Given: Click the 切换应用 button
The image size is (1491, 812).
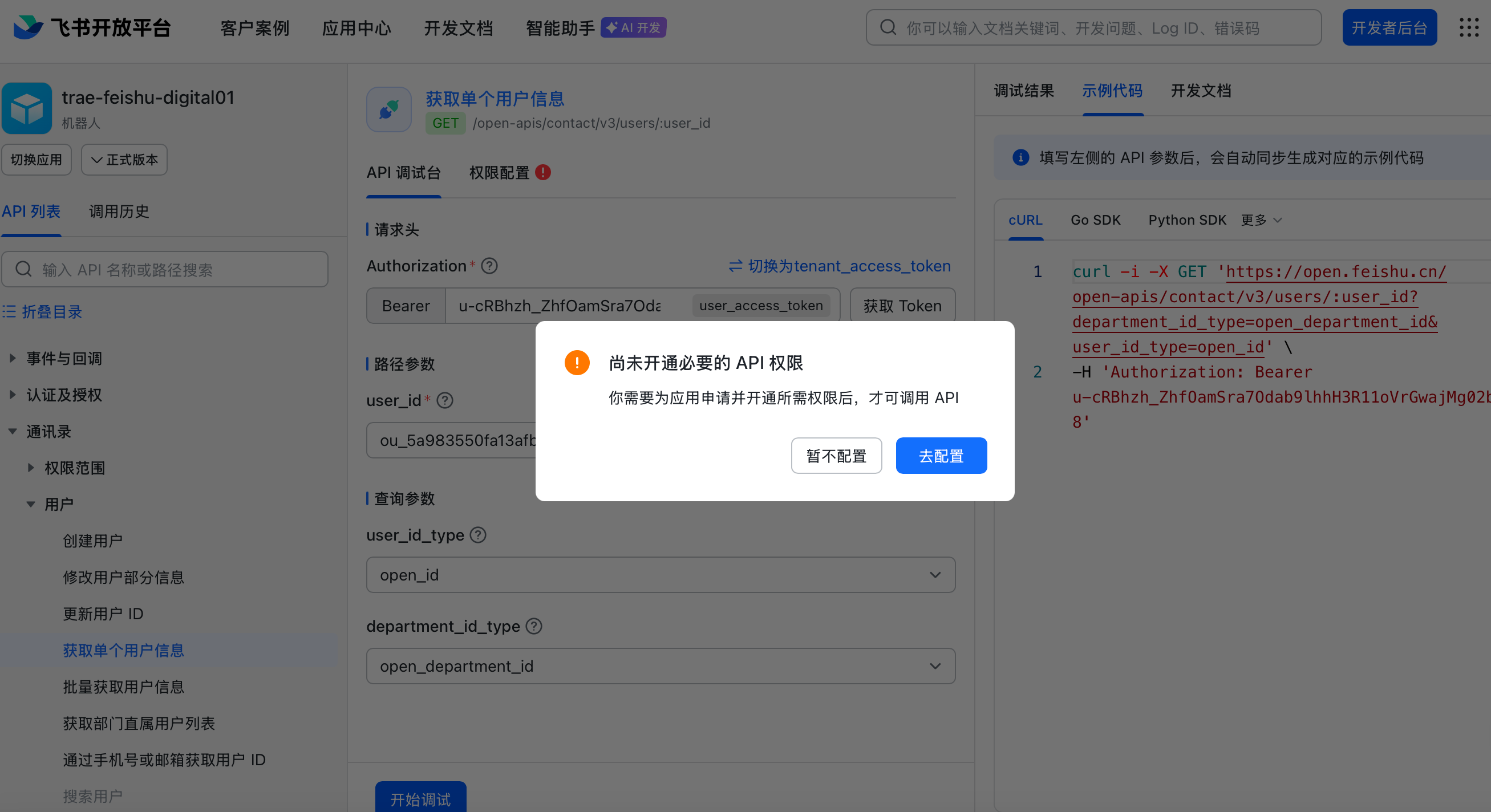Looking at the screenshot, I should 36,160.
